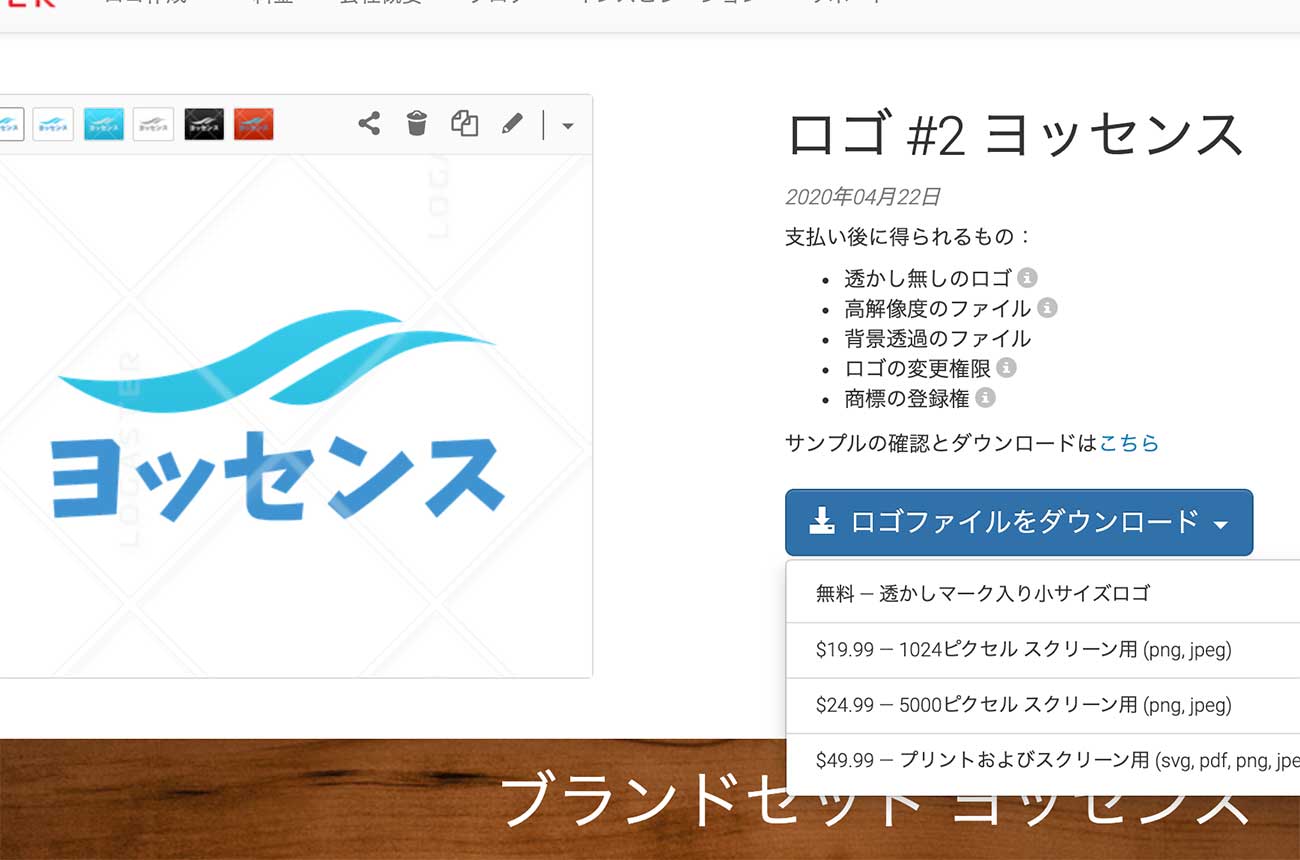Choose 無料 ― 透かしマーク入り小サイズロゴ option

click(x=1043, y=594)
